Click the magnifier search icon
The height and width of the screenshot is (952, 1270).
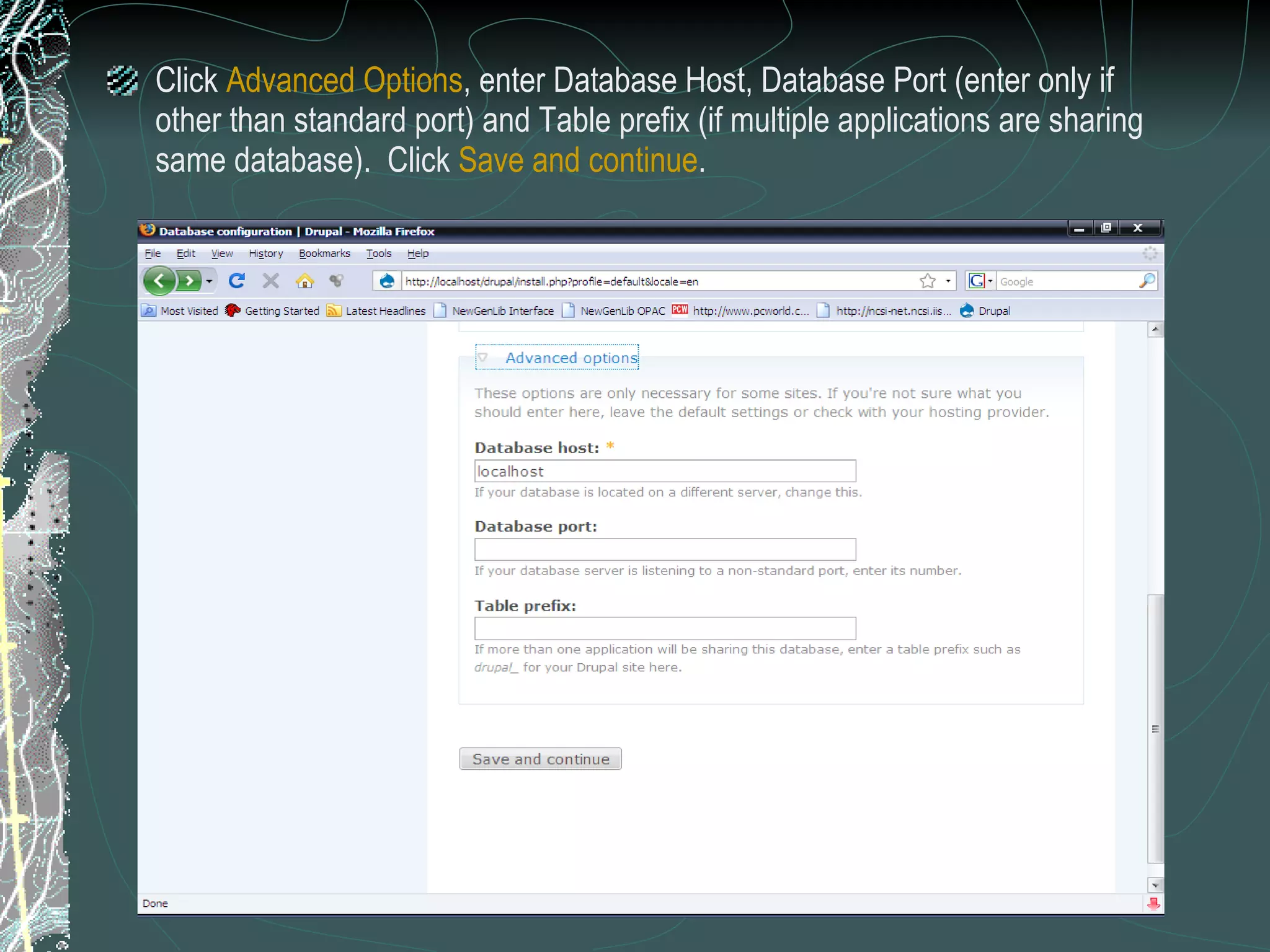pos(1147,281)
